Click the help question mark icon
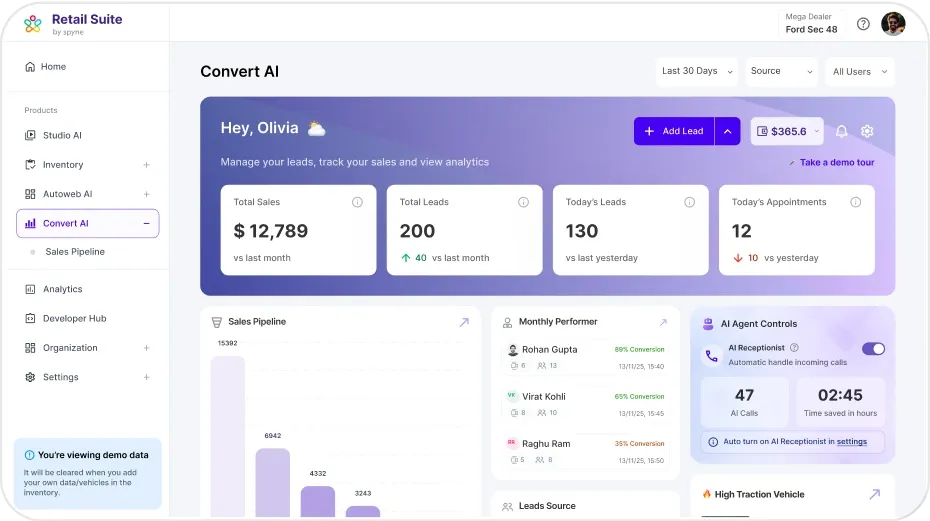 pos(863,24)
